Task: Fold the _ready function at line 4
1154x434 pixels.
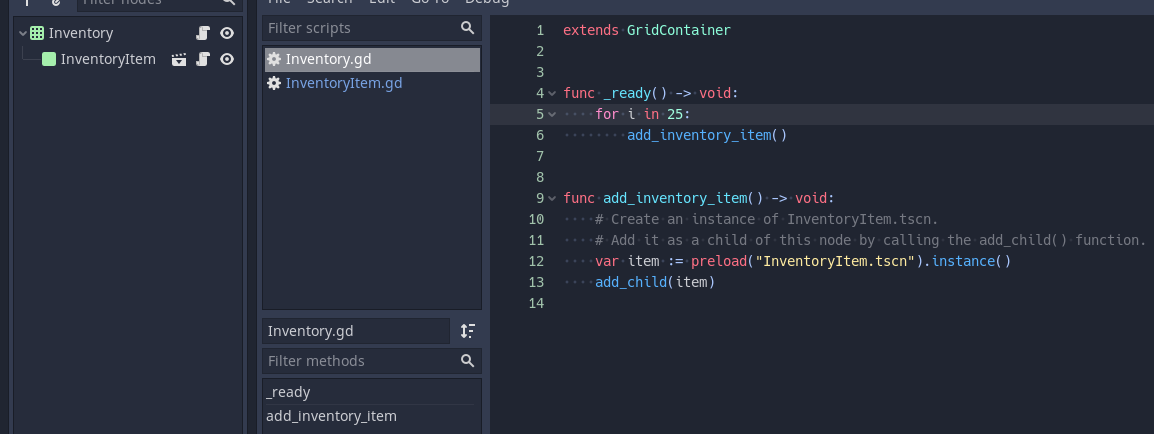Action: pos(552,93)
